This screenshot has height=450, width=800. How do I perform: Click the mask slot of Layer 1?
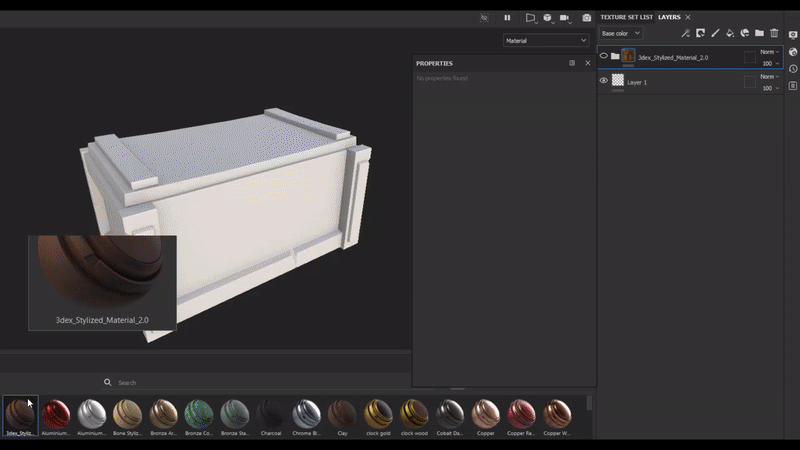point(749,82)
